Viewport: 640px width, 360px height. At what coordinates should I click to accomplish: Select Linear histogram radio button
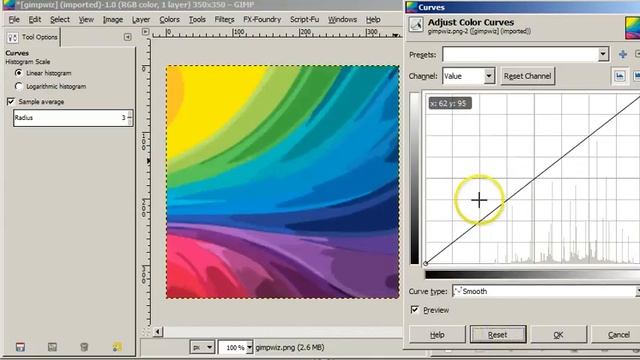[18, 73]
